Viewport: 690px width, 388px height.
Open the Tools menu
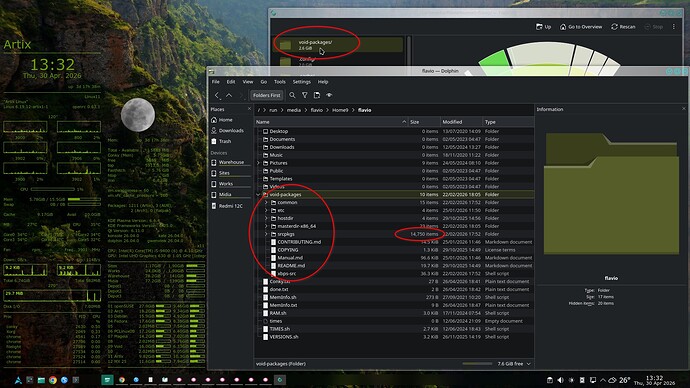279,82
